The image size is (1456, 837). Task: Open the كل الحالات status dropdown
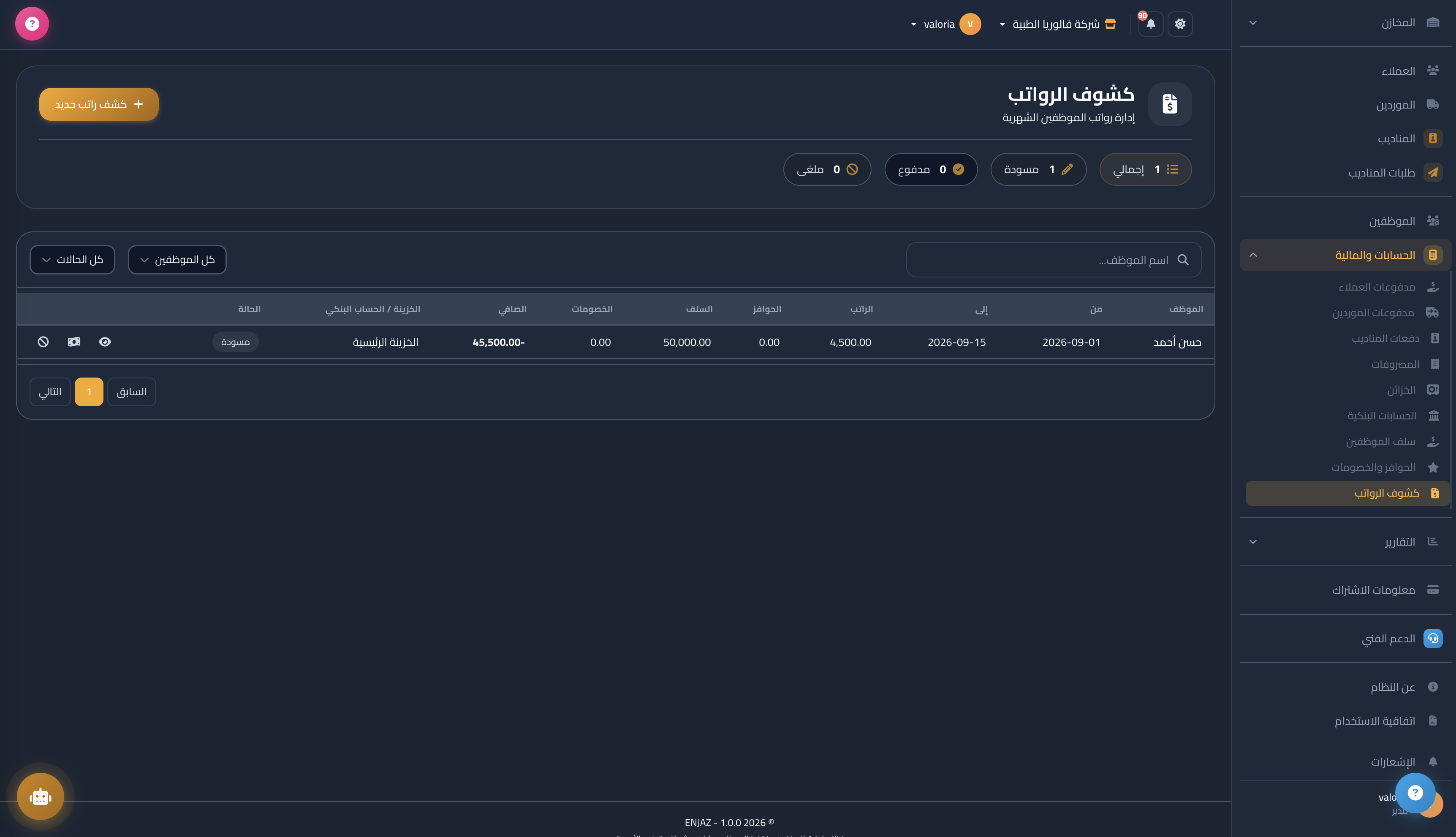(x=73, y=260)
